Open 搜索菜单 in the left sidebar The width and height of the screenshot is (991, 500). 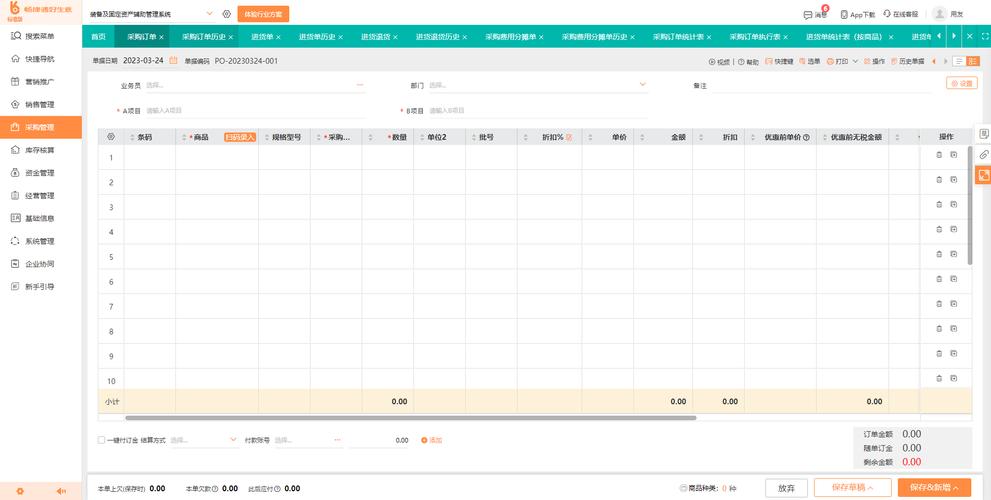(x=40, y=36)
